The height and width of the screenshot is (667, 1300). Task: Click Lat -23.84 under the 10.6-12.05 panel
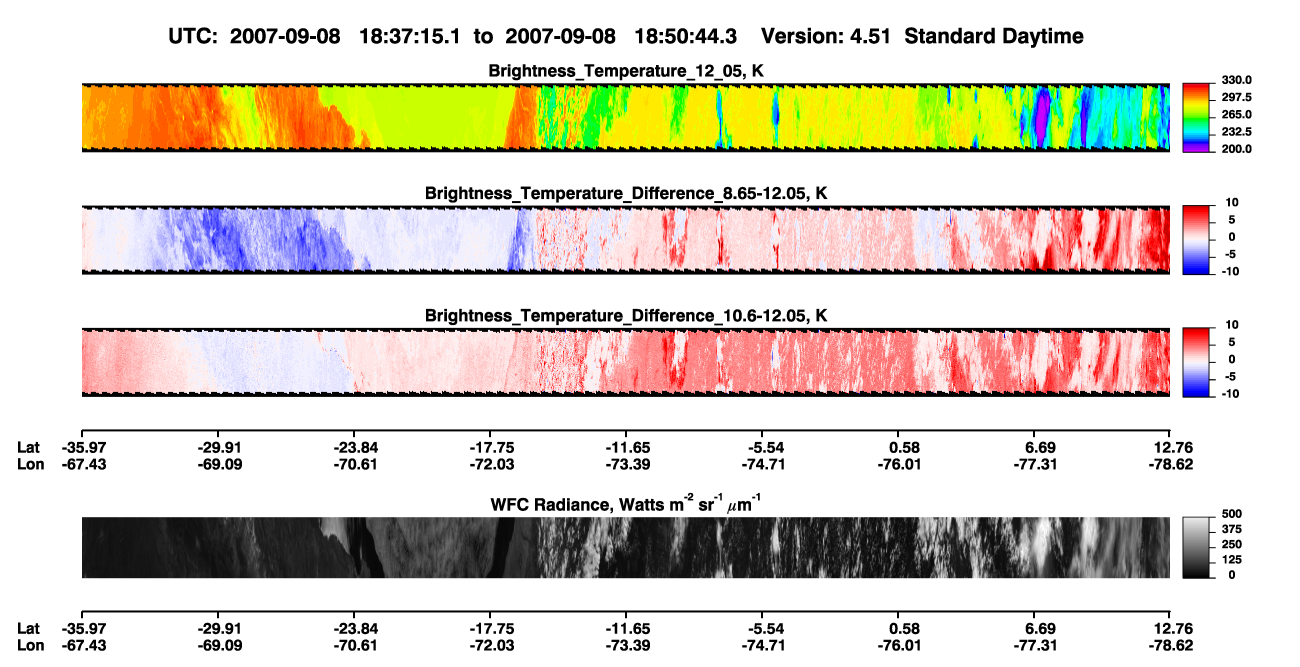355,447
